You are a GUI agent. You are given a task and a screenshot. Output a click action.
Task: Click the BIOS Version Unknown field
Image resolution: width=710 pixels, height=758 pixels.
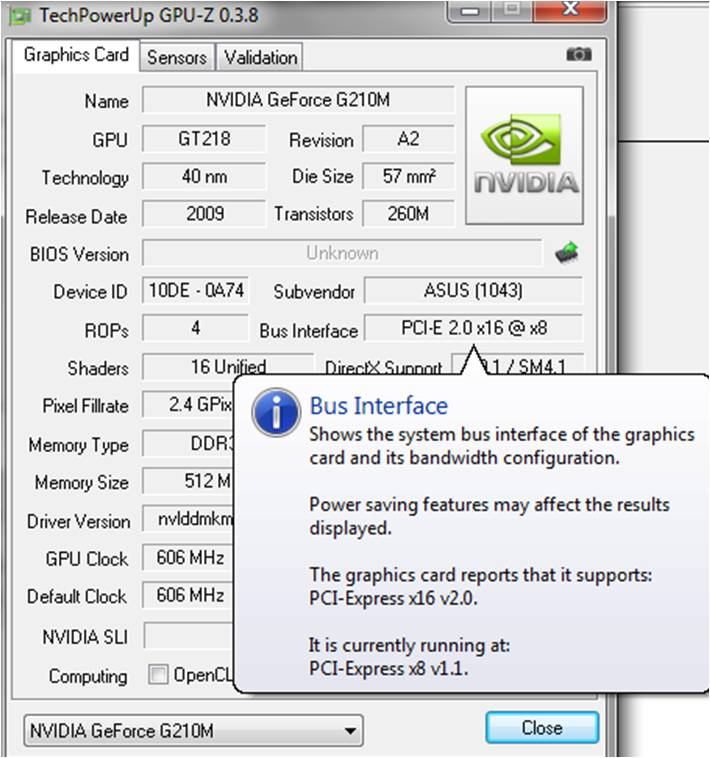[342, 252]
